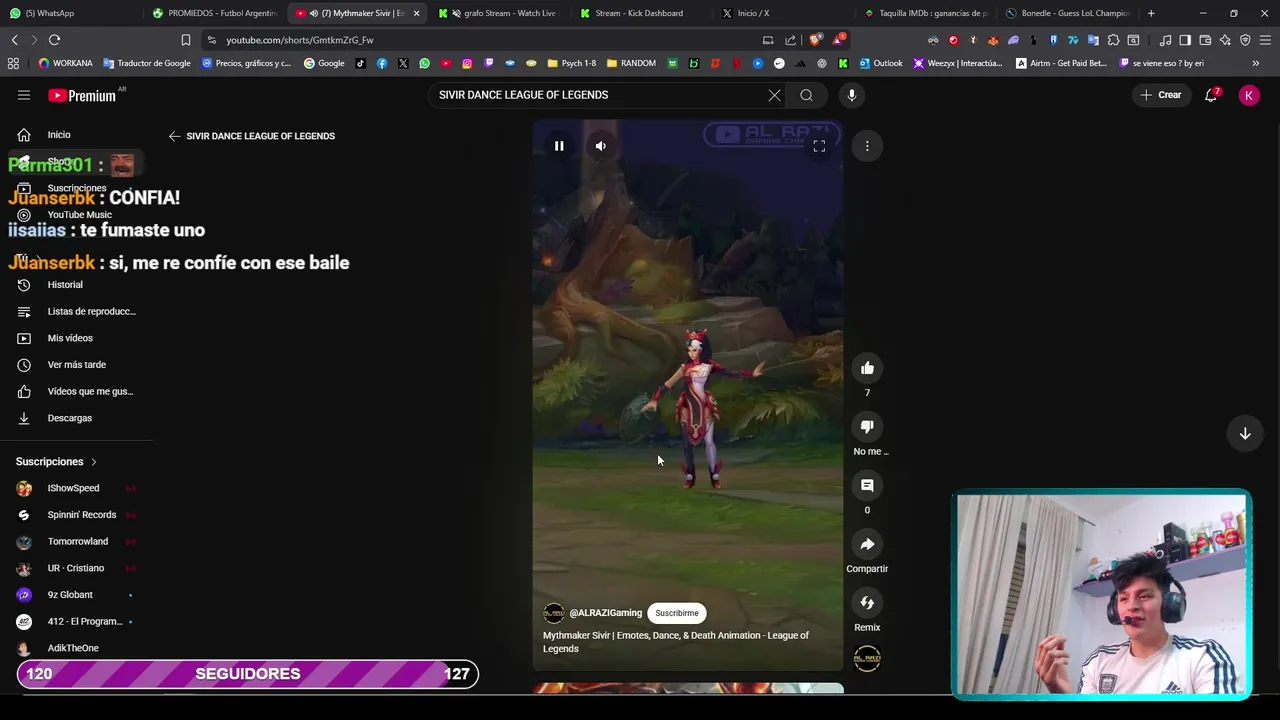Open the YouTube hamburger guide menu
The image size is (1280, 720).
23,95
